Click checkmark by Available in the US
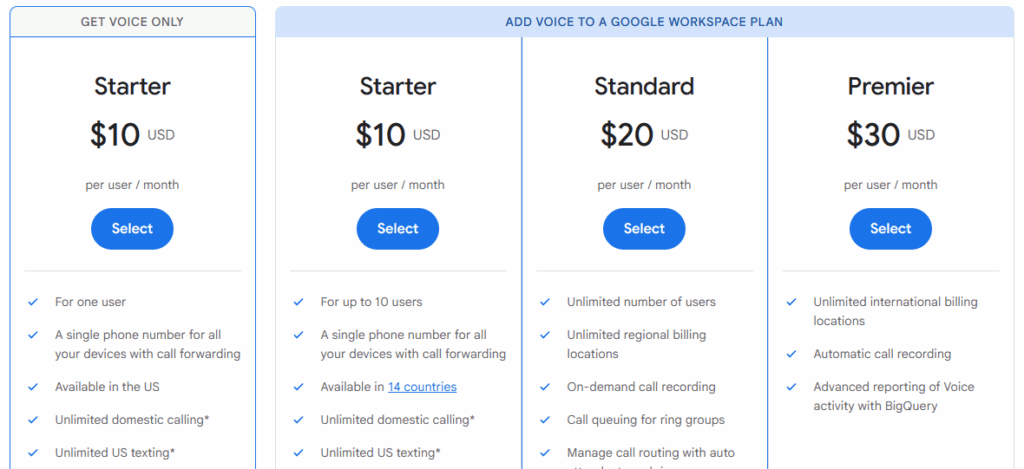Screen dimensions: 1024x469 pyautogui.click(x=33, y=387)
